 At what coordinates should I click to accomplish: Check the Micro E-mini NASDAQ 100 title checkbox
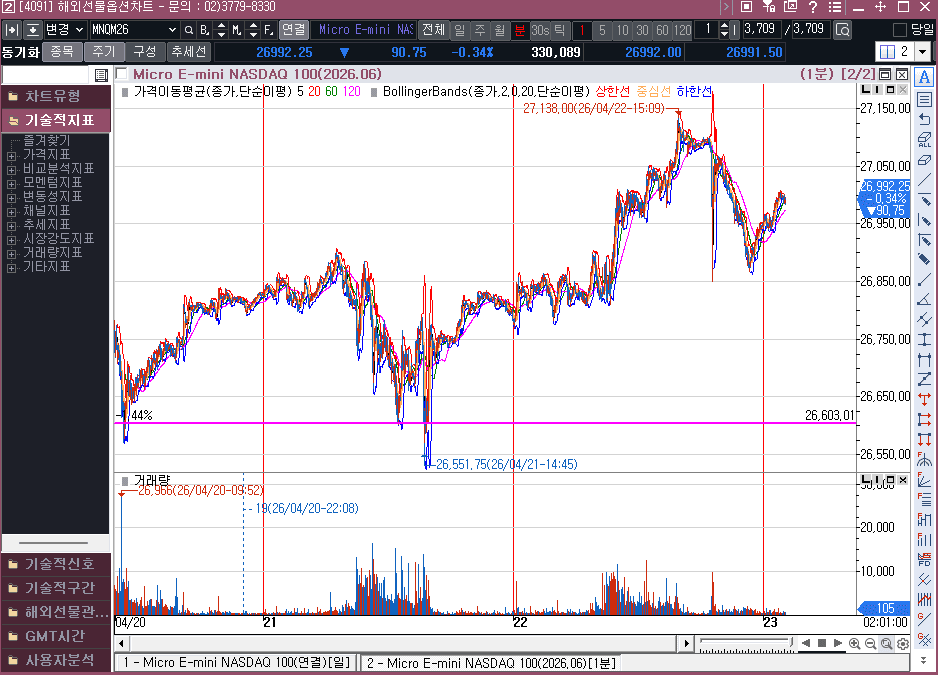[x=122, y=74]
